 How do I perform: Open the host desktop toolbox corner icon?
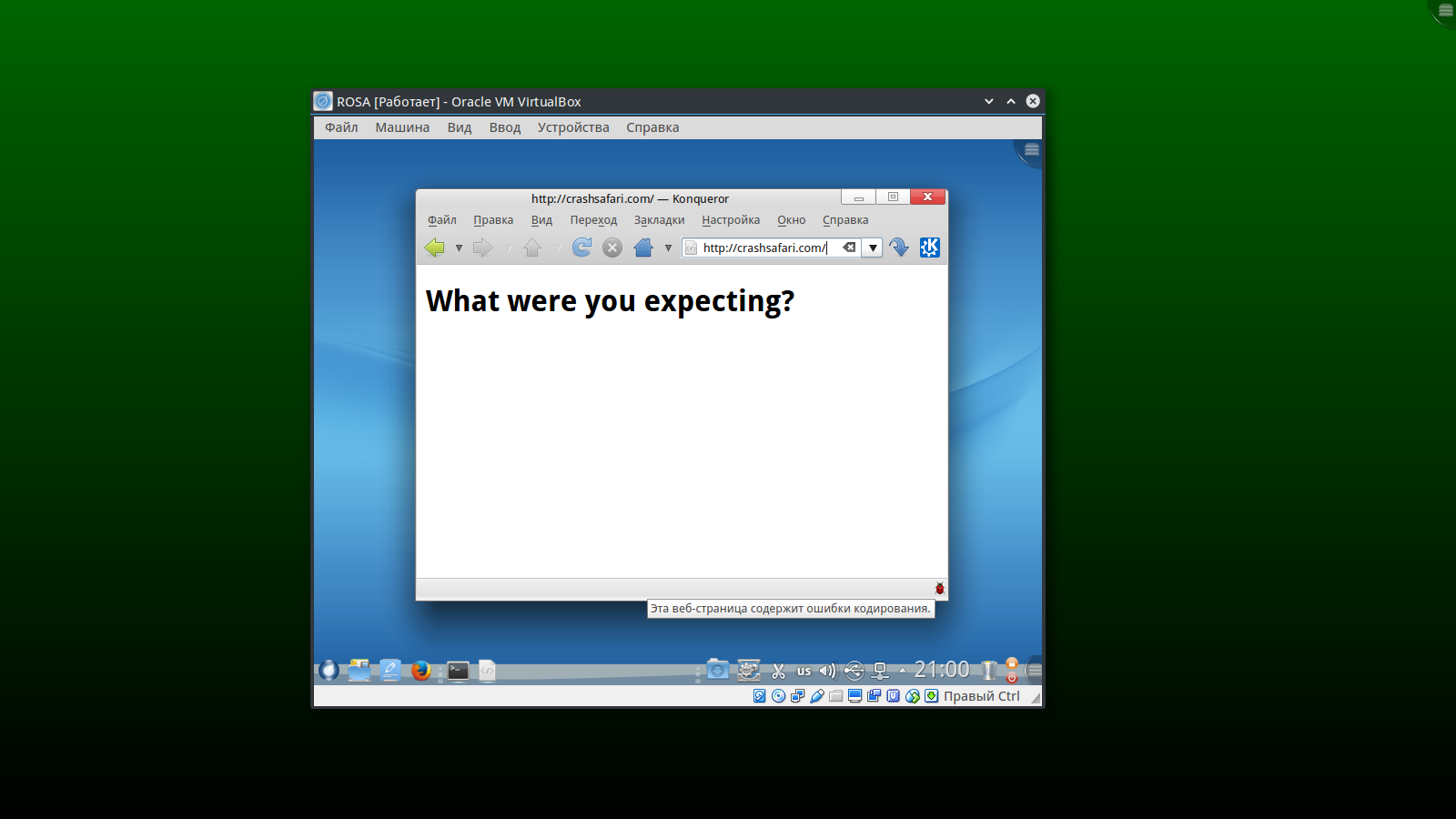coord(1445,10)
